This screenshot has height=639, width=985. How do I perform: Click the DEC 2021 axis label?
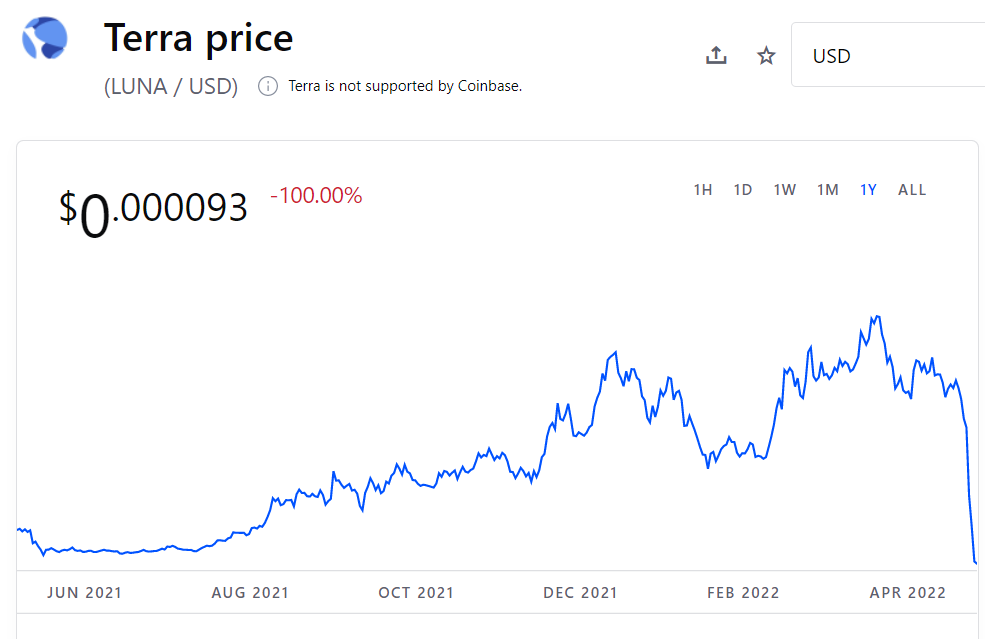click(580, 593)
